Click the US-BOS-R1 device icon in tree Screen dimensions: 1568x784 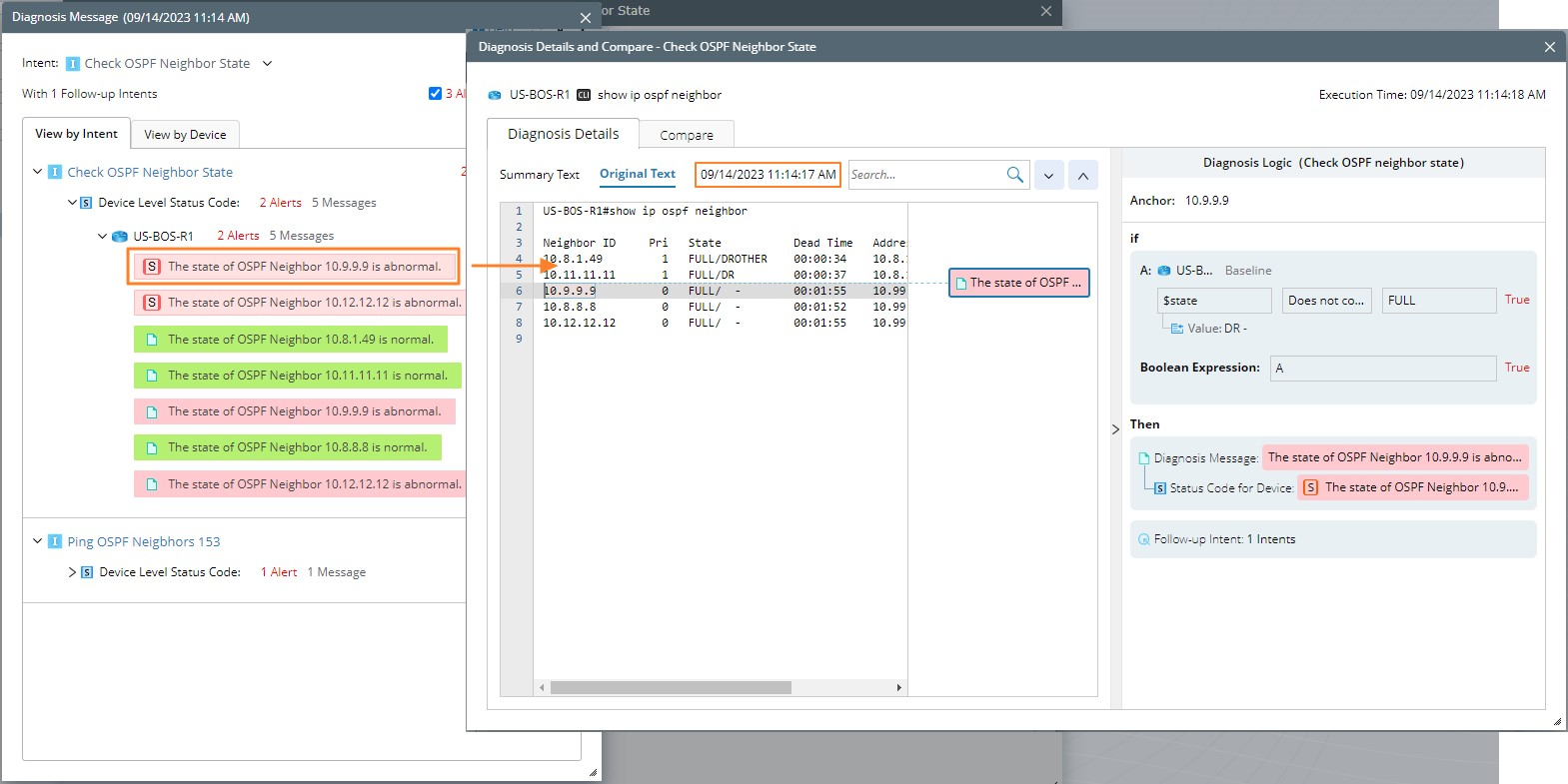click(120, 237)
